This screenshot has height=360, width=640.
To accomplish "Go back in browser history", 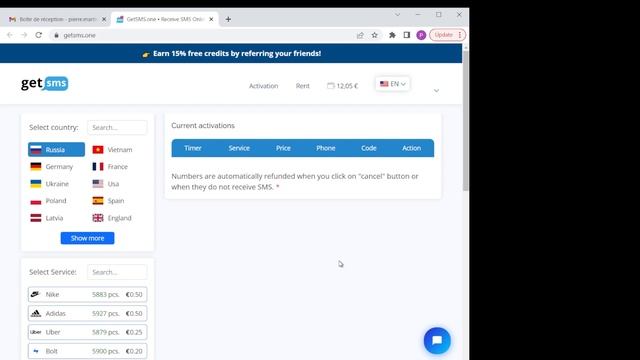I will (10, 35).
